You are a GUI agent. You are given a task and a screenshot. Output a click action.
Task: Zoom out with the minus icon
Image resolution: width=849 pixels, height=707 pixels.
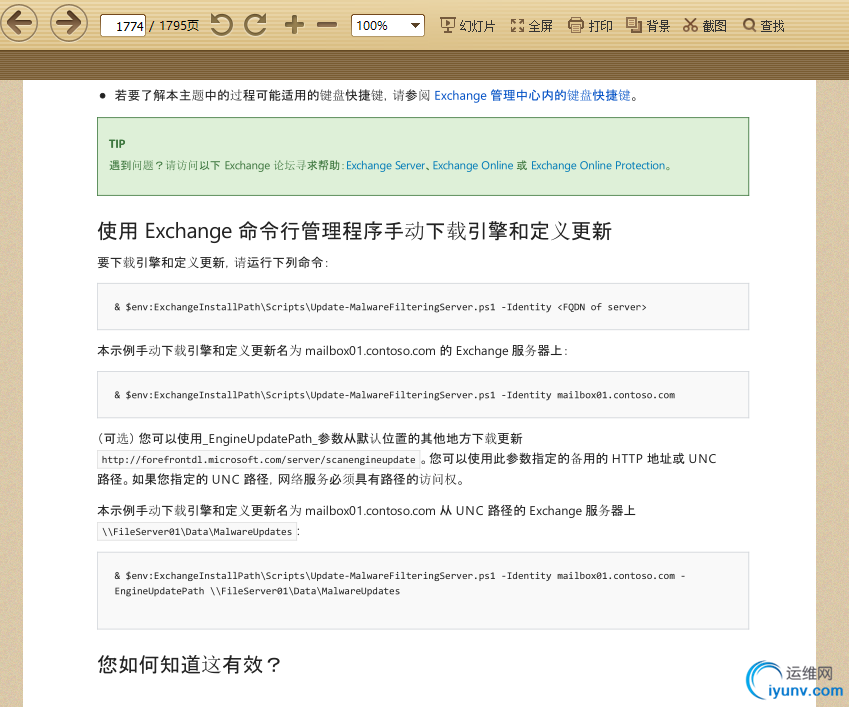click(x=327, y=25)
